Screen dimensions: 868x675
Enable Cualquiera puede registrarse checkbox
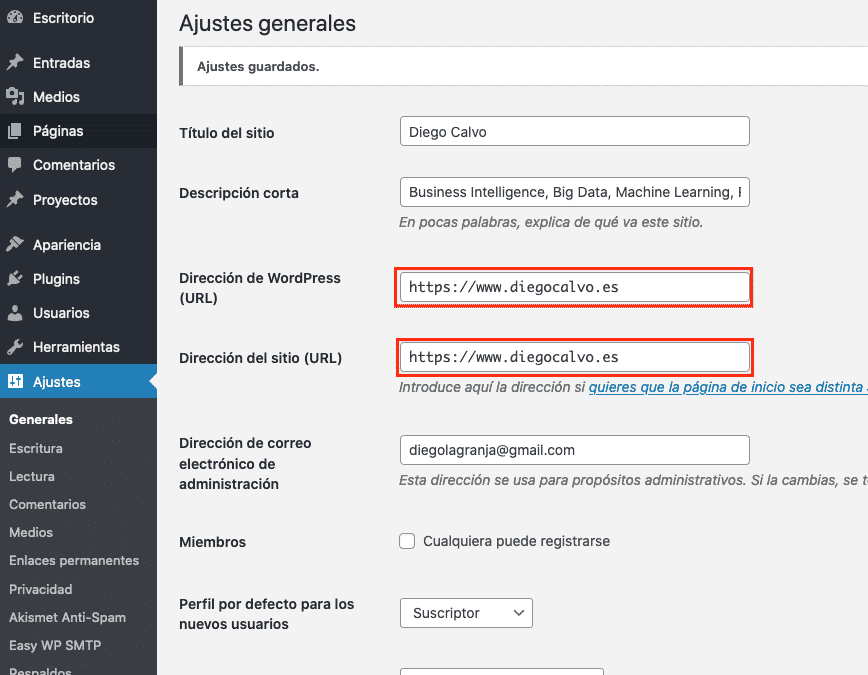[x=407, y=541]
